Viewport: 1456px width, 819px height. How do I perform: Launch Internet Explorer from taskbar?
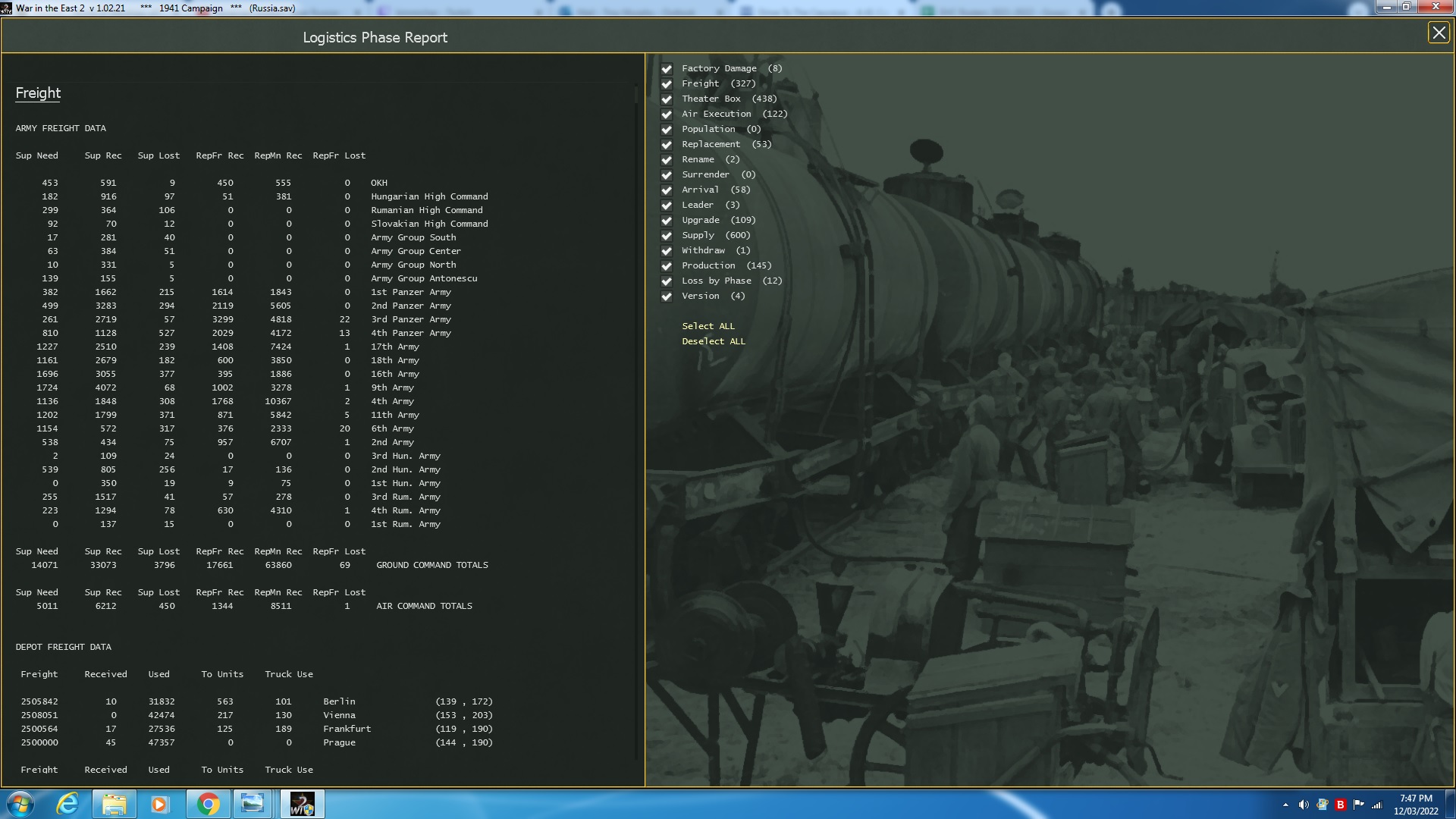pyautogui.click(x=67, y=804)
